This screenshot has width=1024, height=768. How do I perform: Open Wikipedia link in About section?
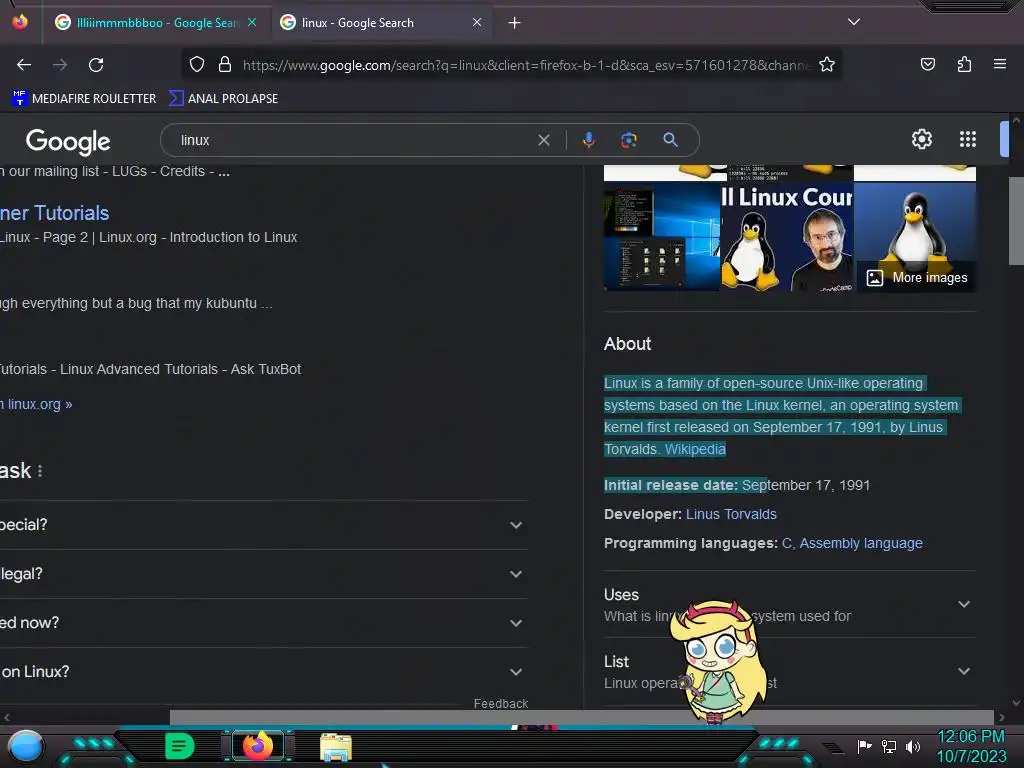click(x=695, y=449)
